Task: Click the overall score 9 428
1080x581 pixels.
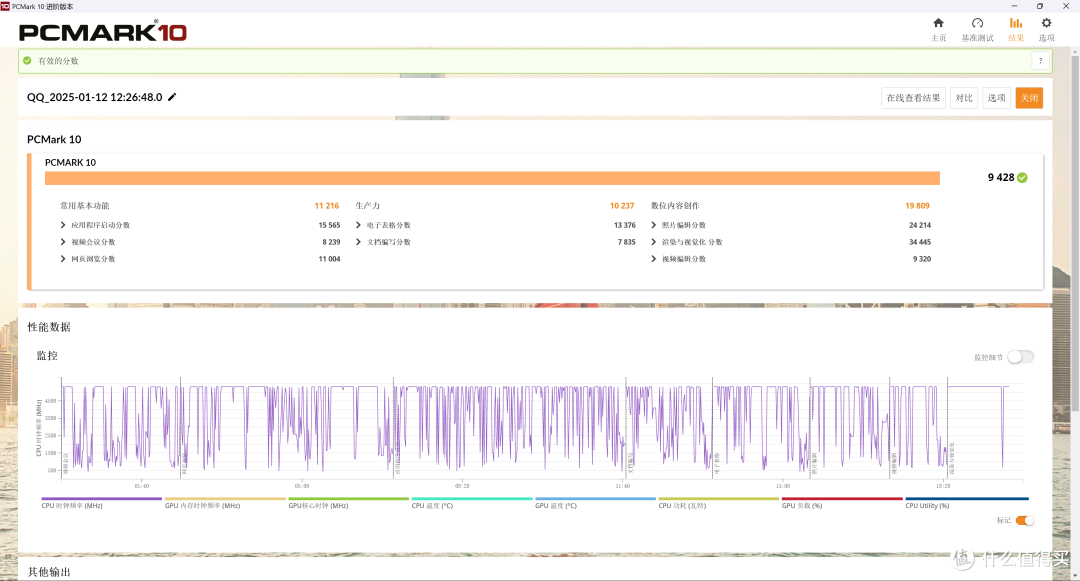Action: [1001, 178]
